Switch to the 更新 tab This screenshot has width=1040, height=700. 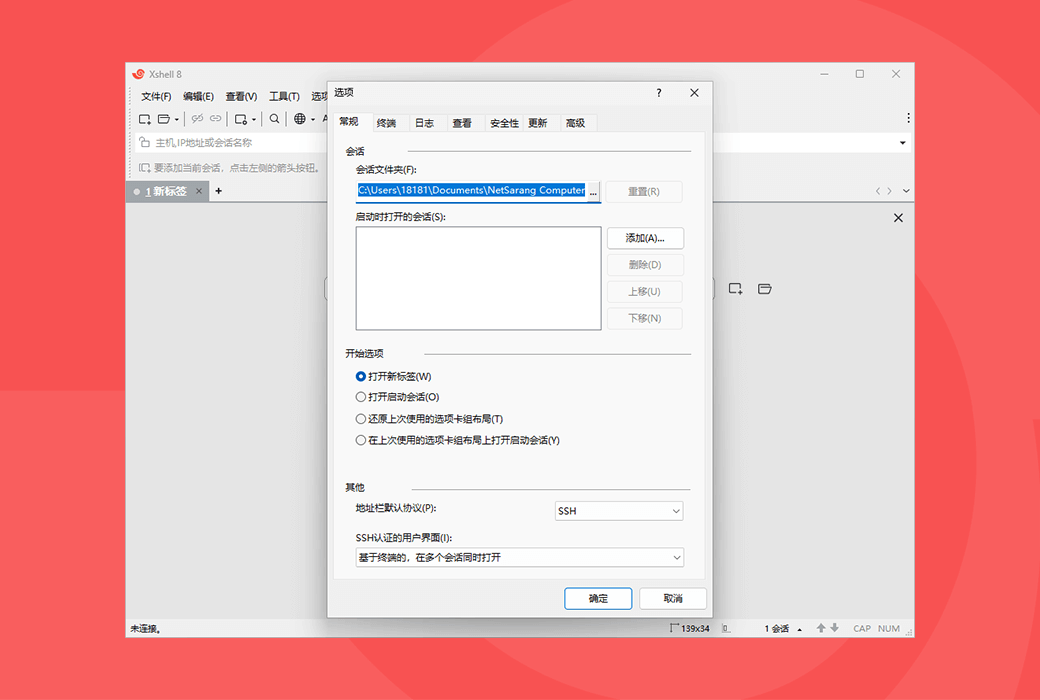pyautogui.click(x=538, y=123)
